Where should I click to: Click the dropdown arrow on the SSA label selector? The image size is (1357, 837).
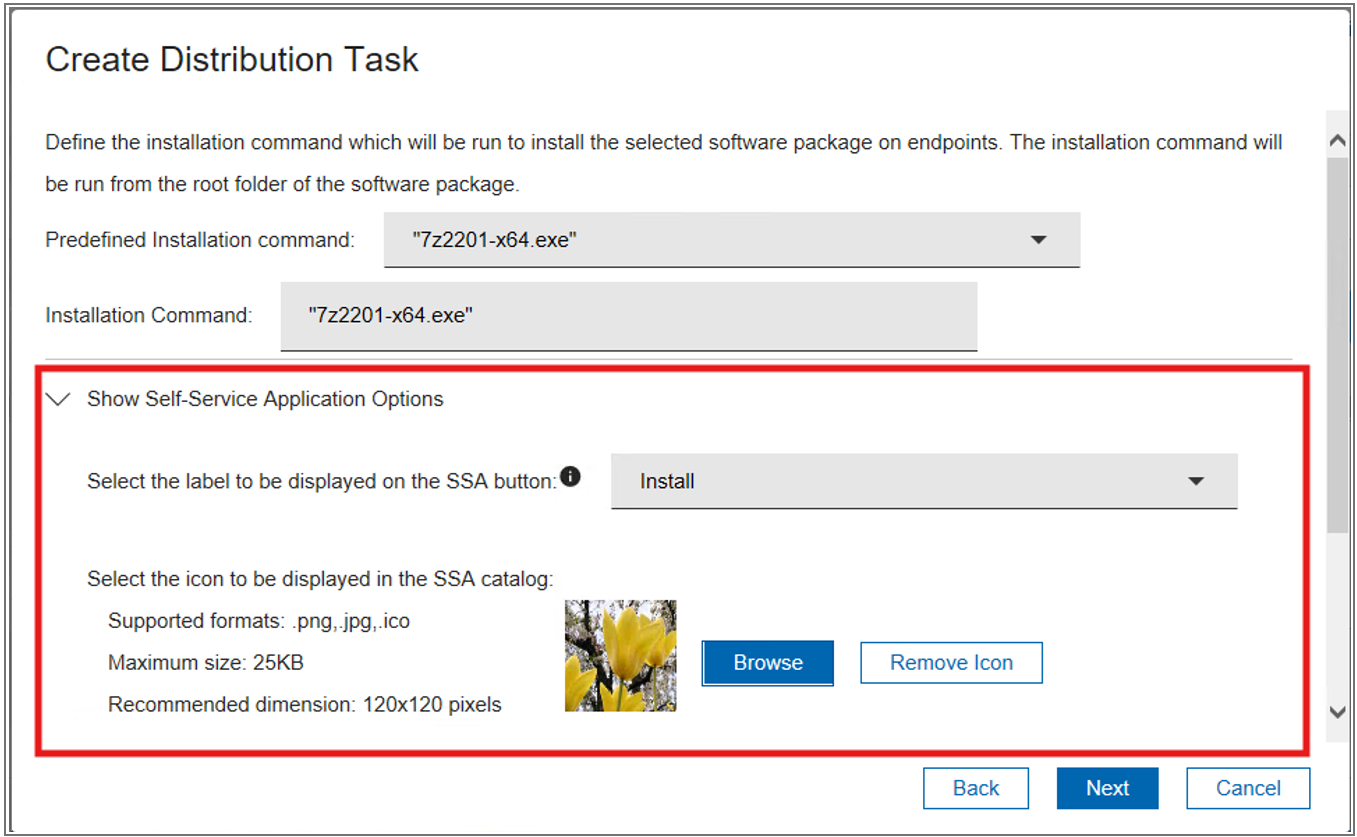pos(1196,481)
